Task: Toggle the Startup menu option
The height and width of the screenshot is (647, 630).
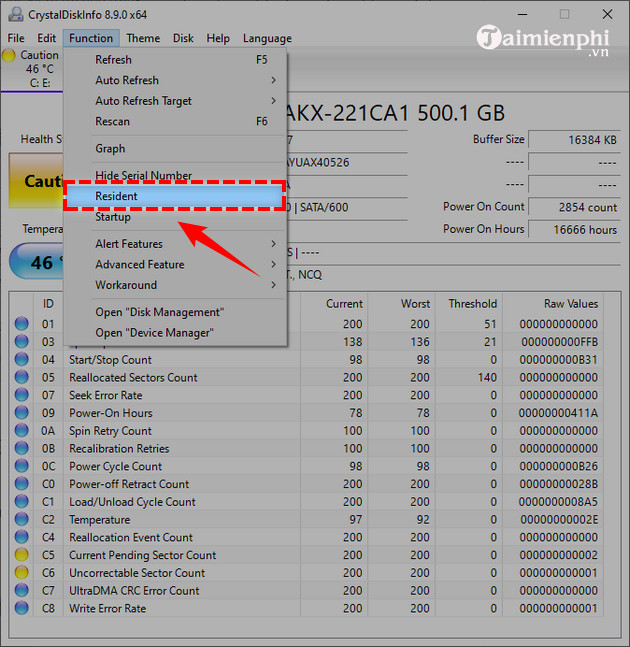Action: [x=175, y=217]
